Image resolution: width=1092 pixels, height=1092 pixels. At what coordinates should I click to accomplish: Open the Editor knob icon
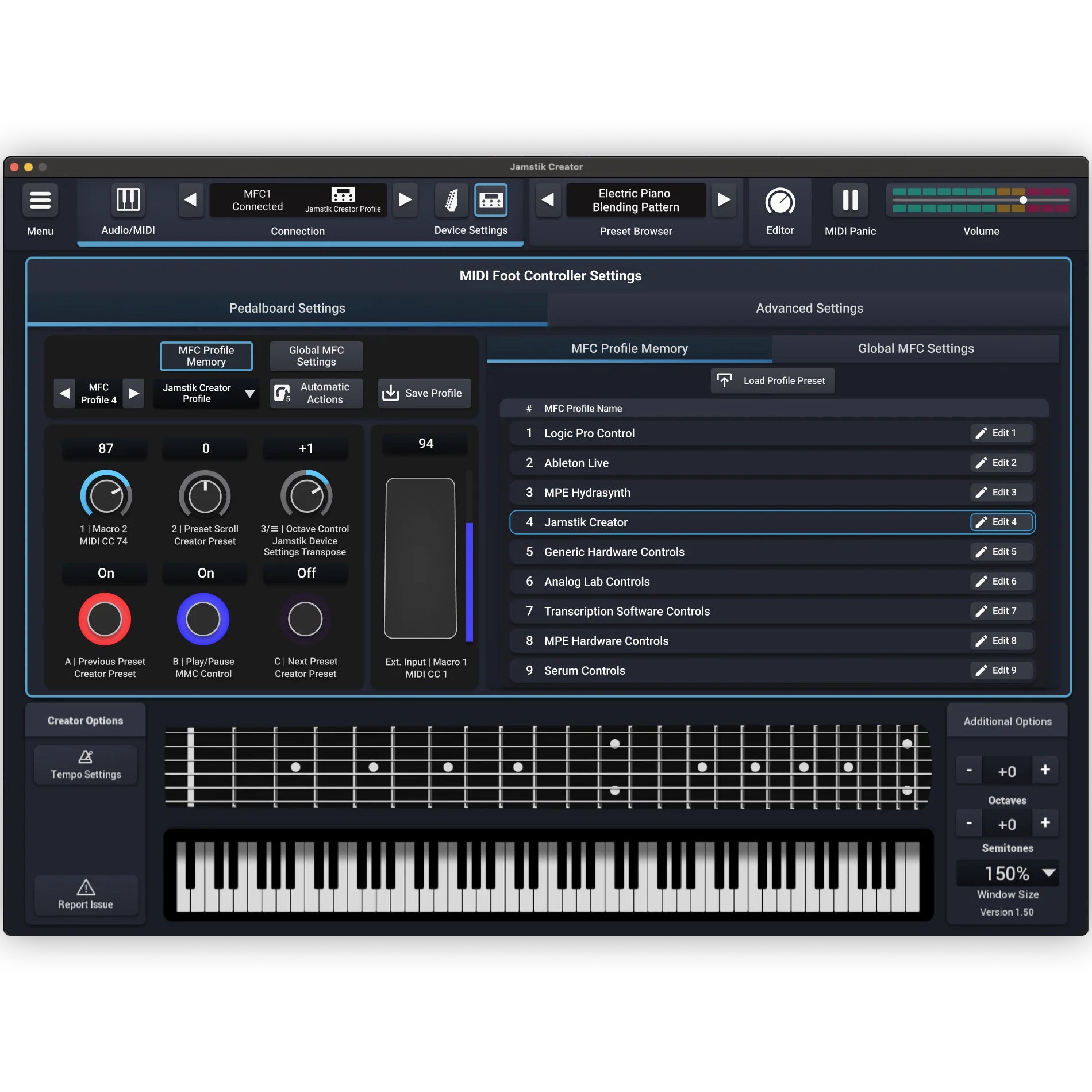[x=780, y=201]
